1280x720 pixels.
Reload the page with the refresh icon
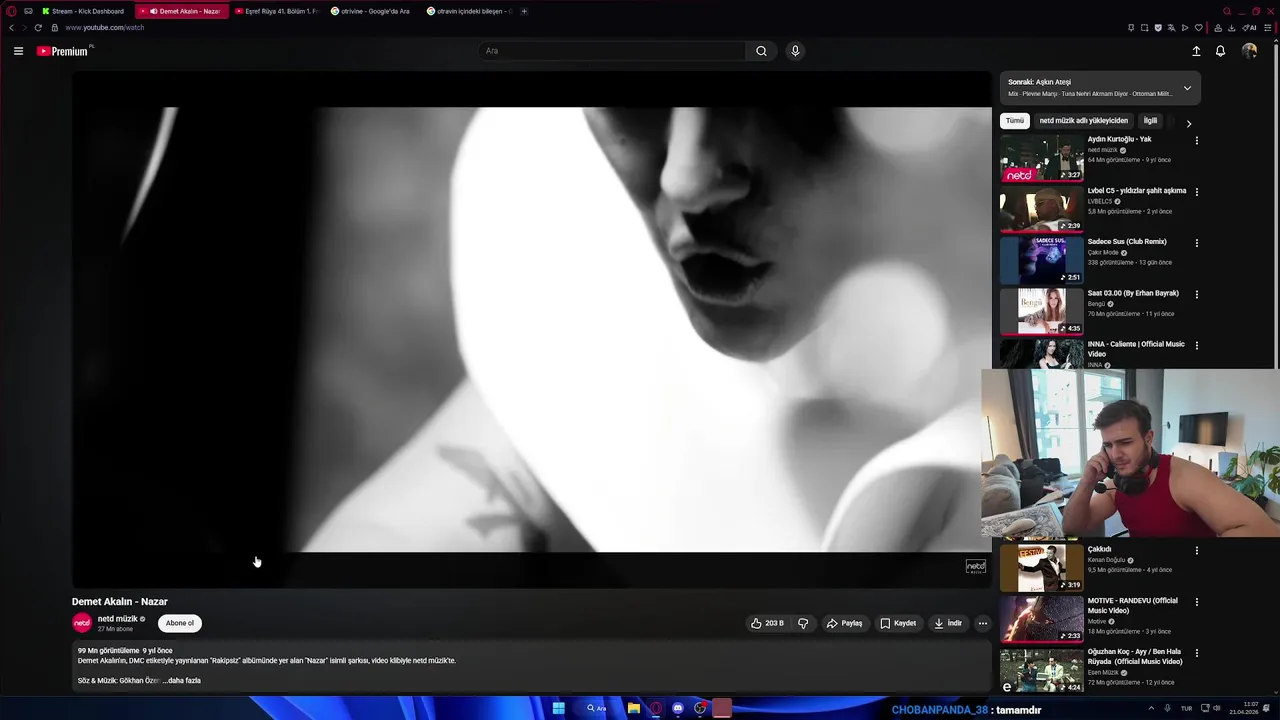38,28
